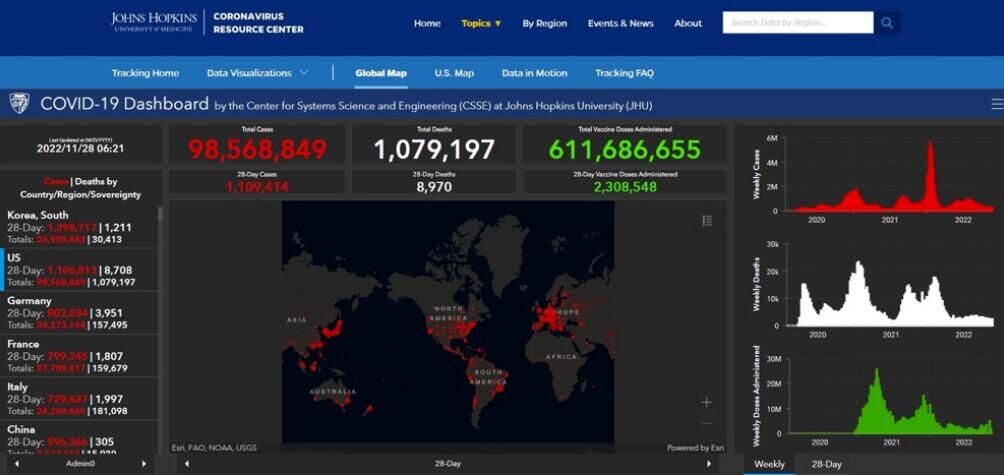This screenshot has width=1004, height=475.
Task: Select the U.S. Map tab
Action: pyautogui.click(x=454, y=73)
